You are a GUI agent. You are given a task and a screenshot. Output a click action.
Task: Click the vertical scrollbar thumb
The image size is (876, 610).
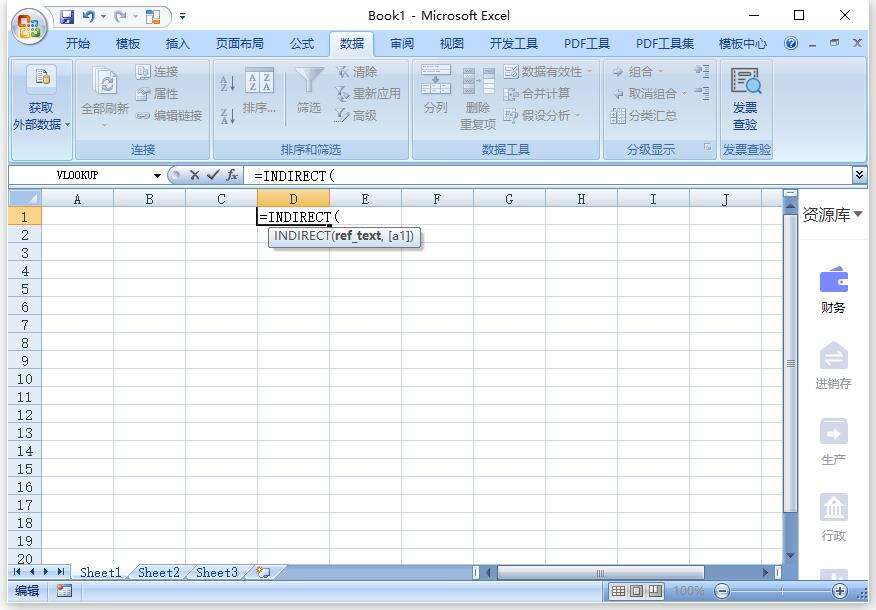pos(790,363)
